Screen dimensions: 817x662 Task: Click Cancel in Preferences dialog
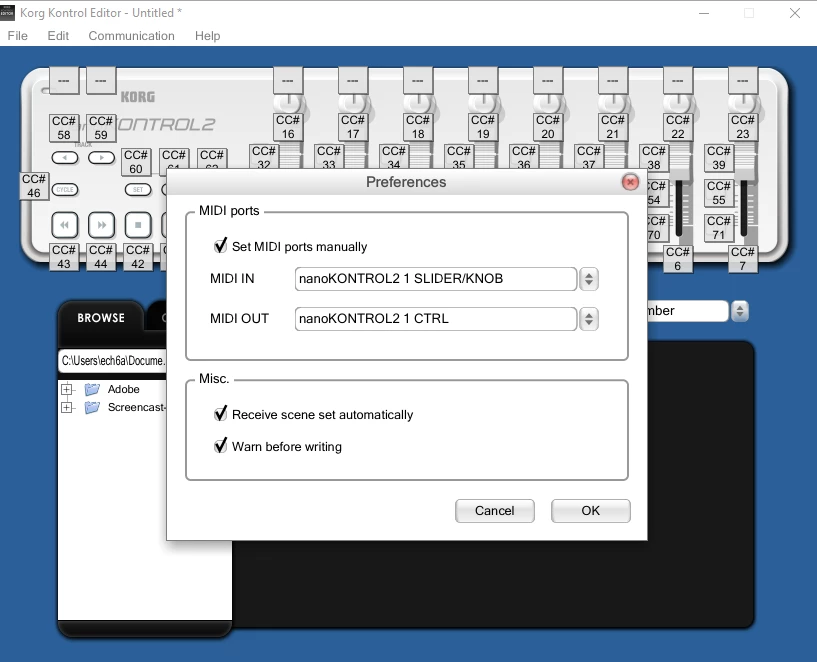(494, 511)
